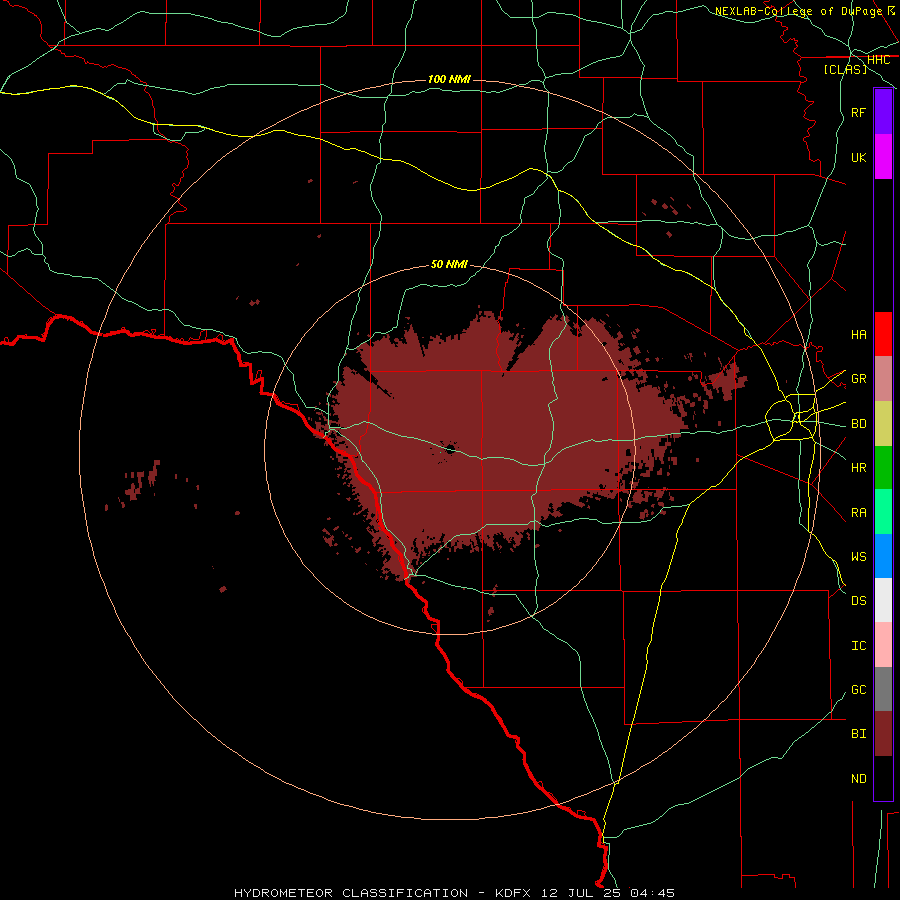
Task: Click the BI legend label
Action: pos(858,734)
